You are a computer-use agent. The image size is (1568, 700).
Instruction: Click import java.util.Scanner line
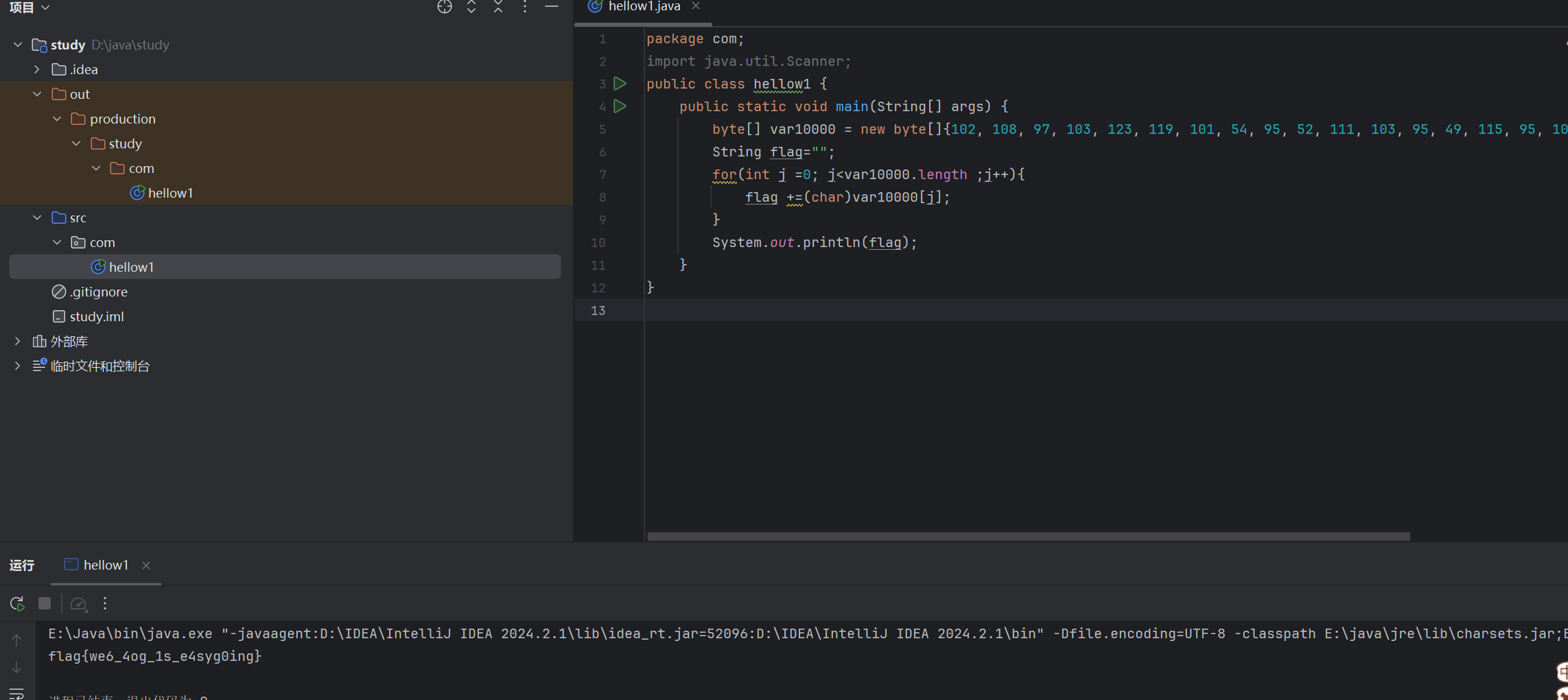(x=749, y=61)
